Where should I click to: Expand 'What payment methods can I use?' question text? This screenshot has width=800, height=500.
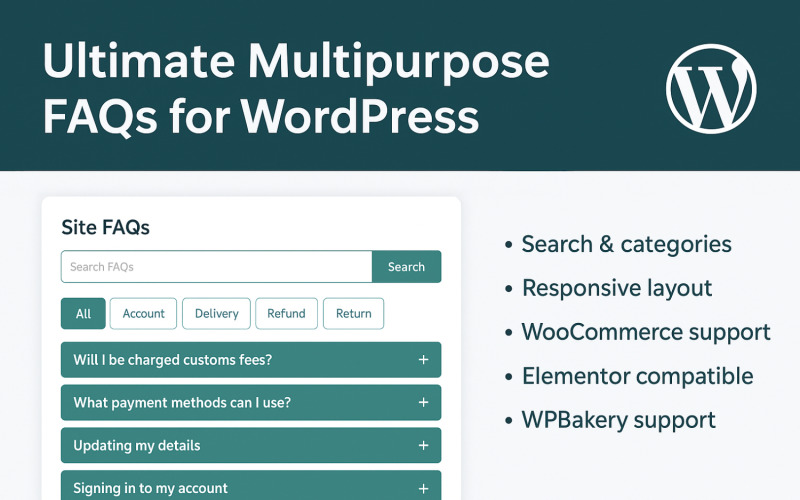click(x=182, y=403)
